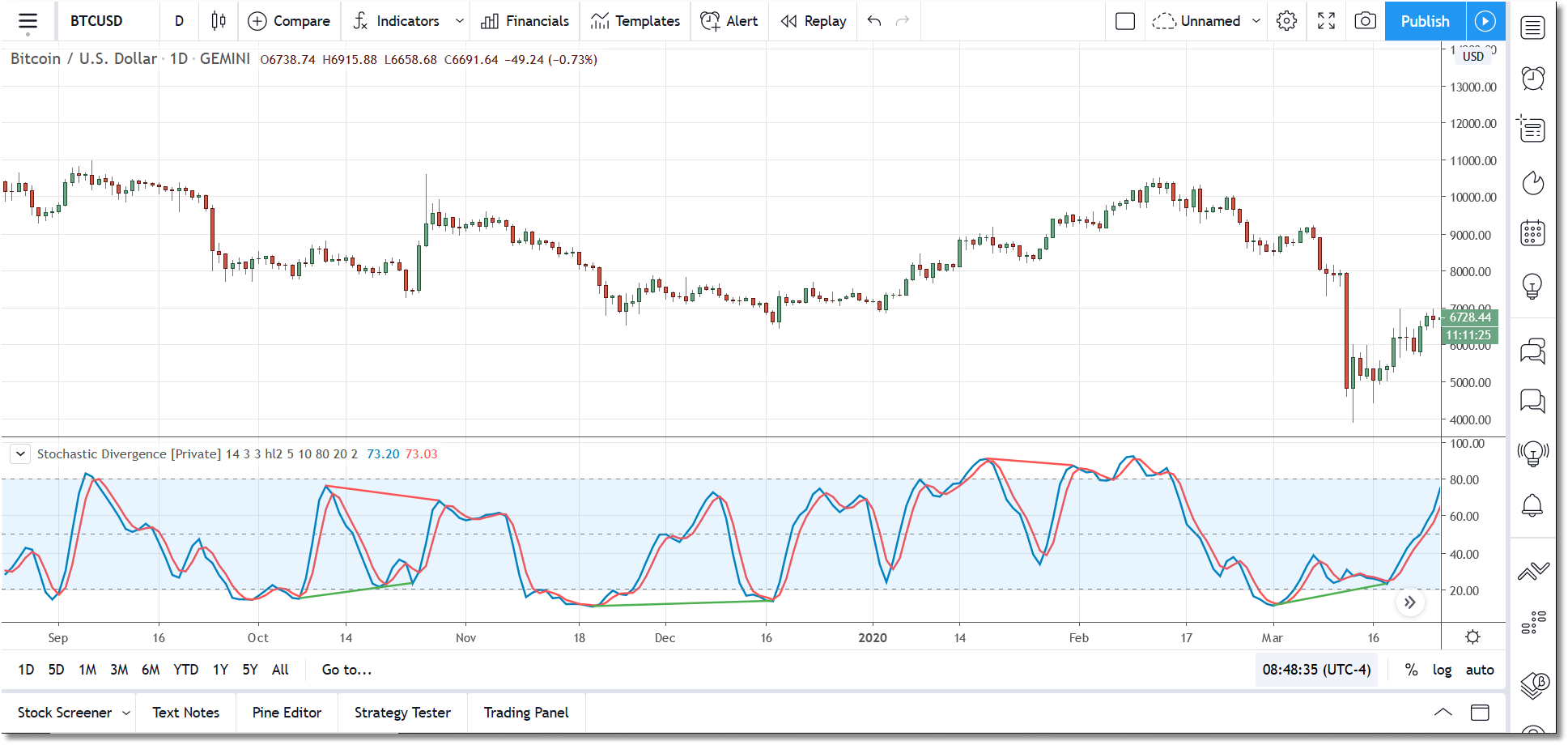Undo the last chart action
This screenshot has height=745, width=1568.
tap(874, 21)
